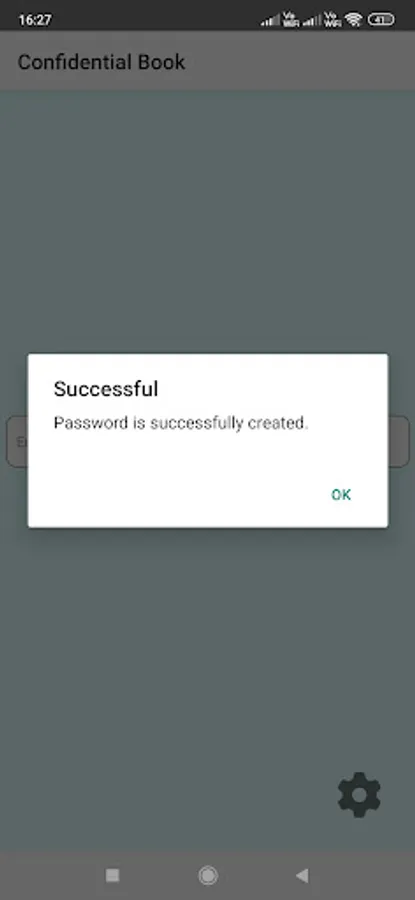Tap the circular home navigation button
The image size is (415, 900).
208,875
